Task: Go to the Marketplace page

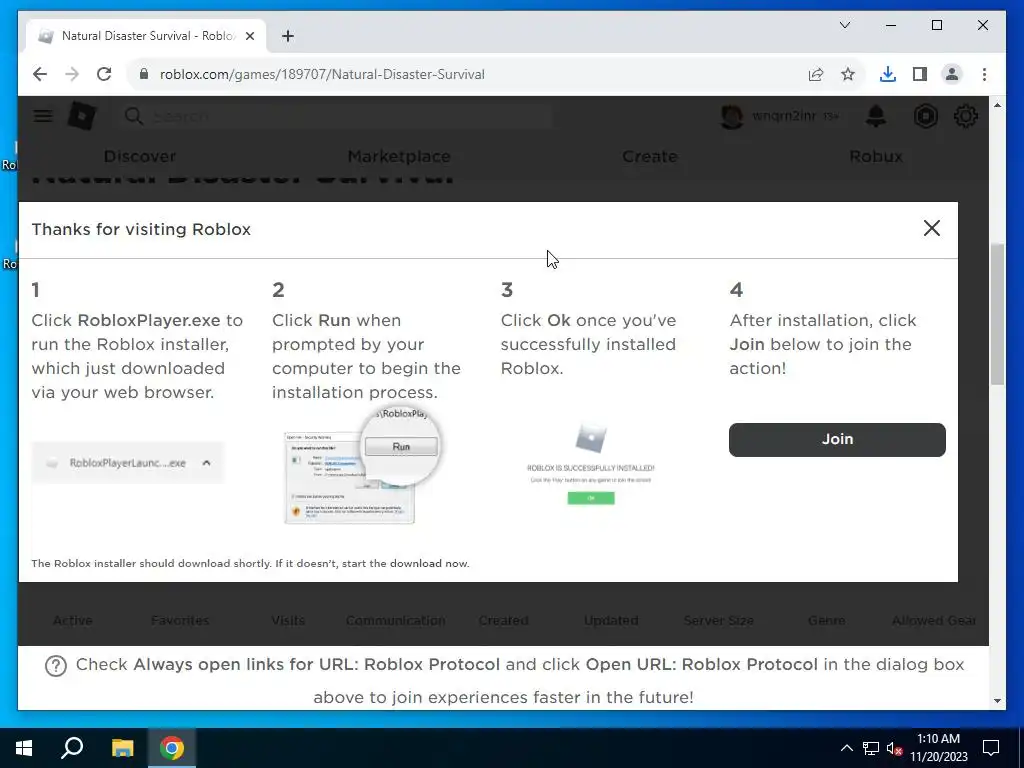Action: pyautogui.click(x=399, y=157)
